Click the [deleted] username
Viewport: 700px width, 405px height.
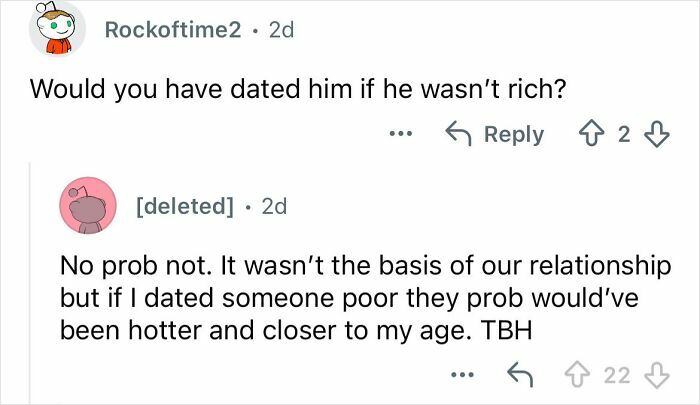tap(183, 207)
